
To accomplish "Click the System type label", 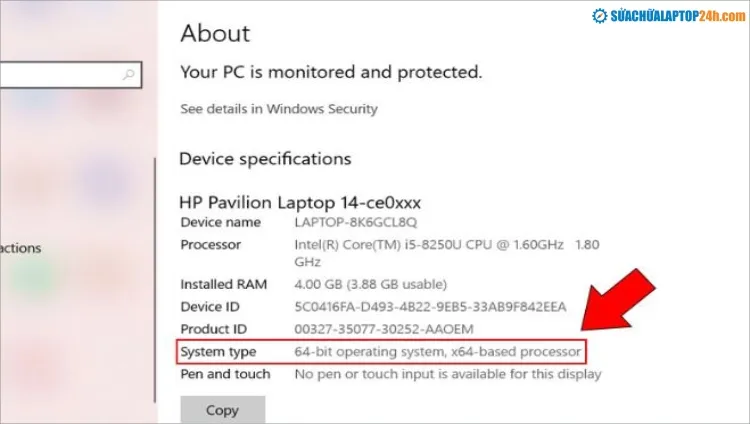I will [x=218, y=352].
